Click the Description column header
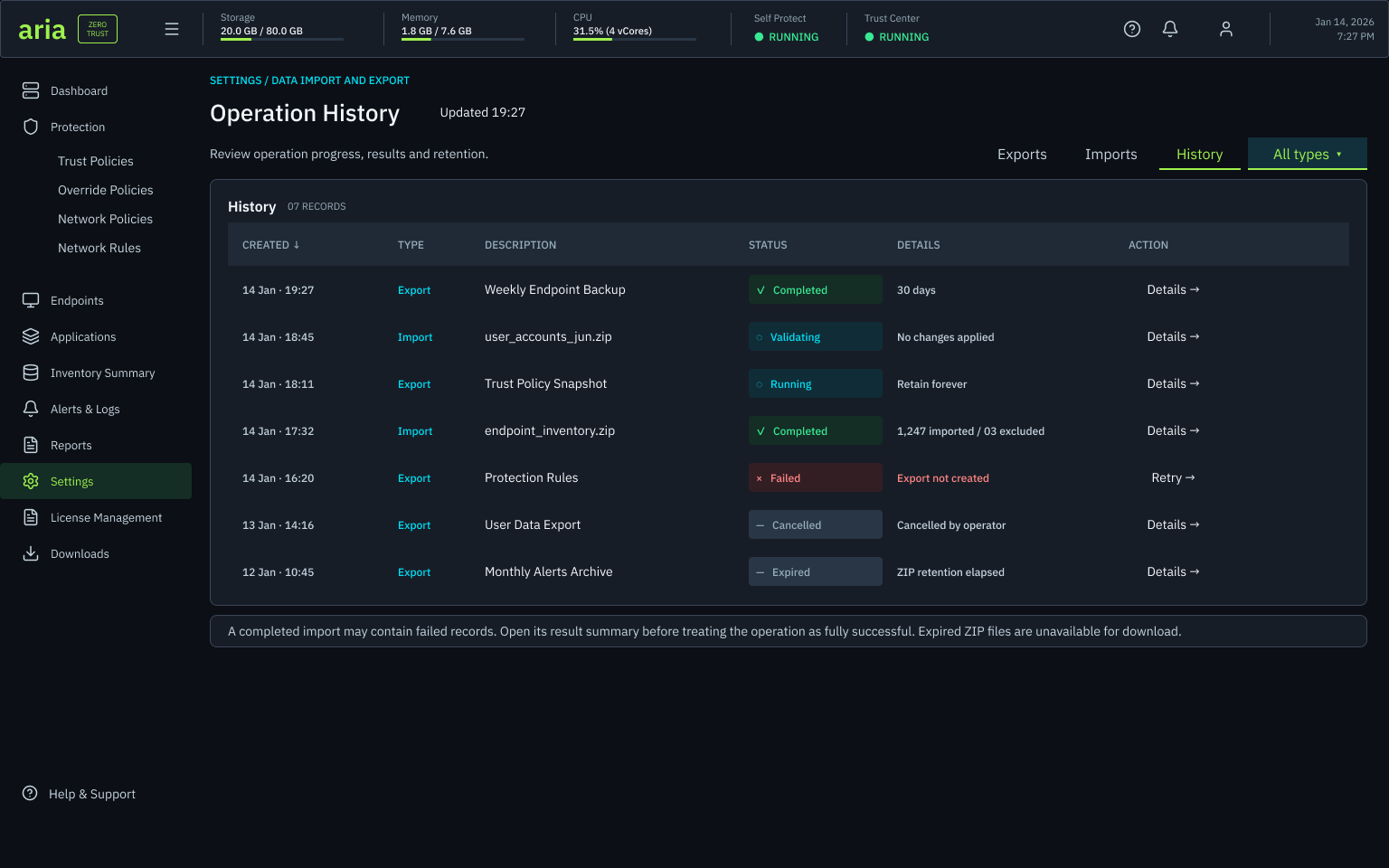The image size is (1389, 868). click(521, 245)
